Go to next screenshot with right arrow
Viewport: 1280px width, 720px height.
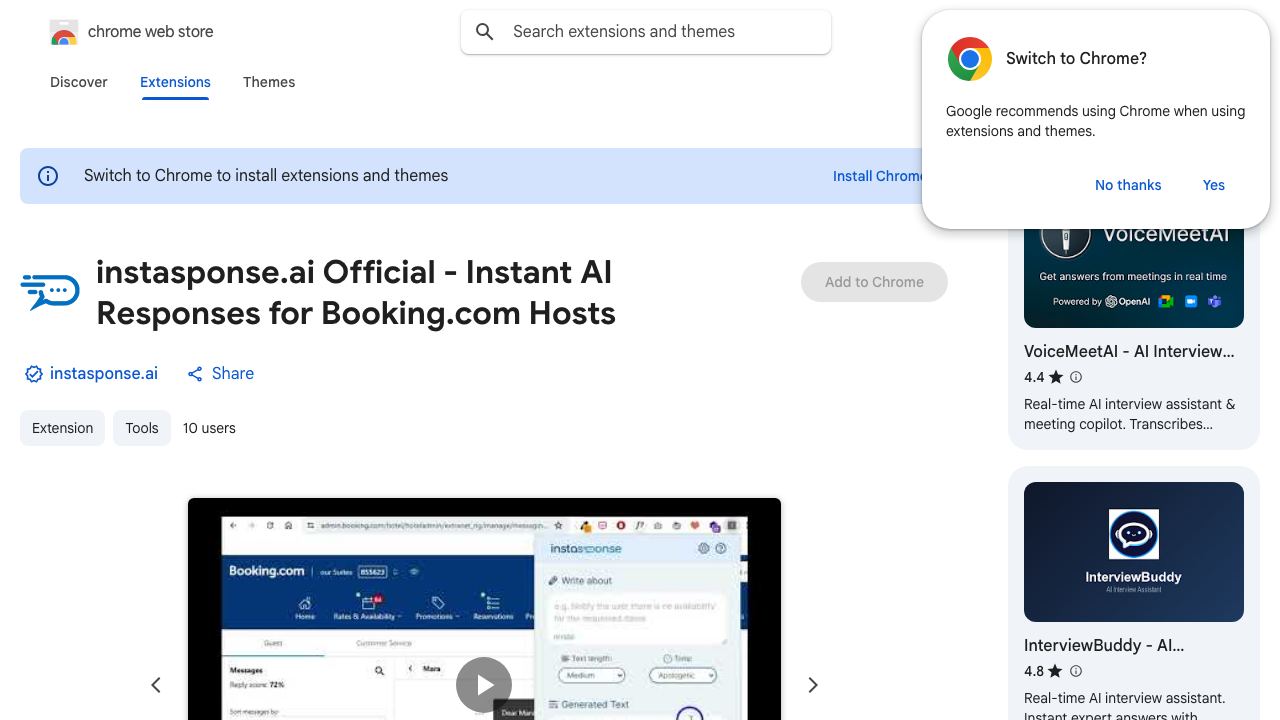[813, 685]
